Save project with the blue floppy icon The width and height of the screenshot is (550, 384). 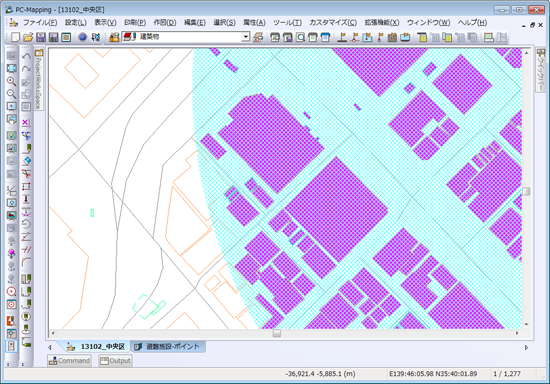tap(41, 37)
